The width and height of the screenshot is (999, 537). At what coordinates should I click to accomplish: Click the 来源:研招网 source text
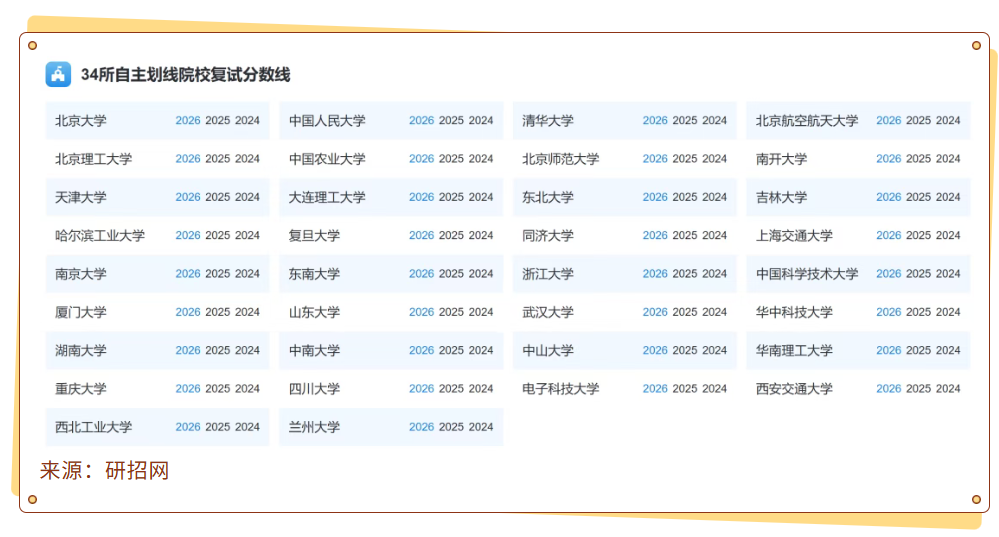click(x=105, y=471)
